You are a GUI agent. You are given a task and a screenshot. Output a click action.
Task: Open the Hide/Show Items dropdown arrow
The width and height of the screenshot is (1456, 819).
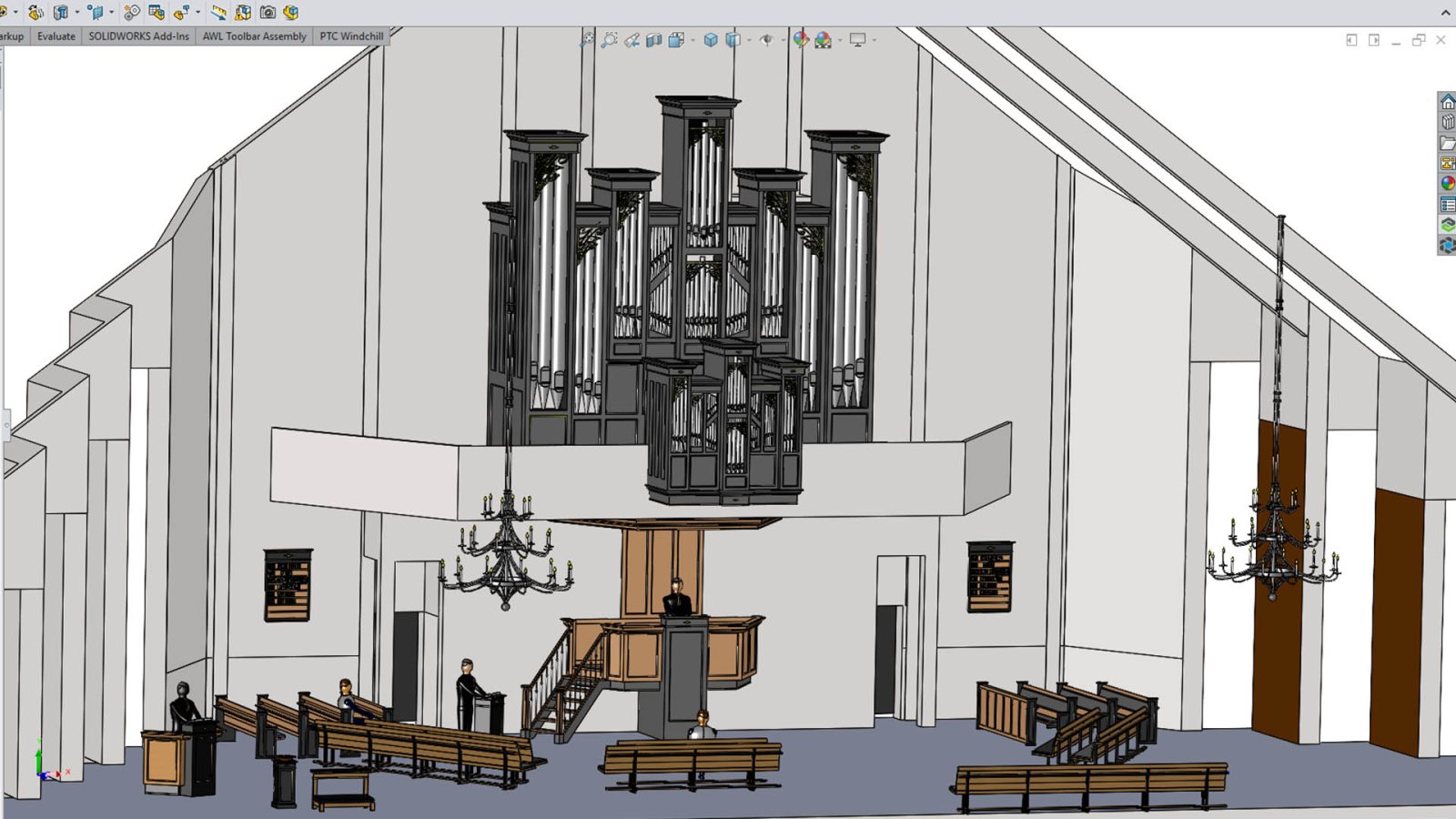click(784, 40)
